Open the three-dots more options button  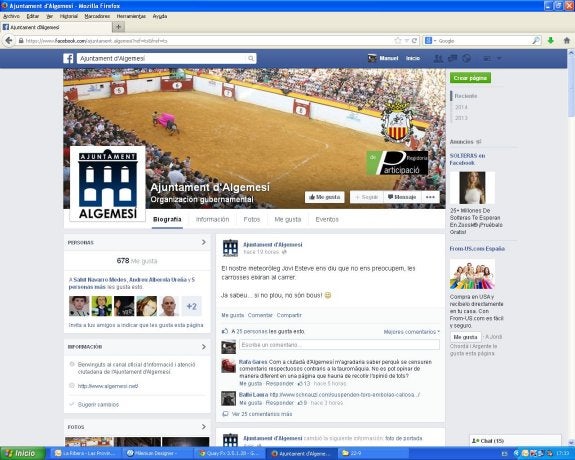pos(430,197)
